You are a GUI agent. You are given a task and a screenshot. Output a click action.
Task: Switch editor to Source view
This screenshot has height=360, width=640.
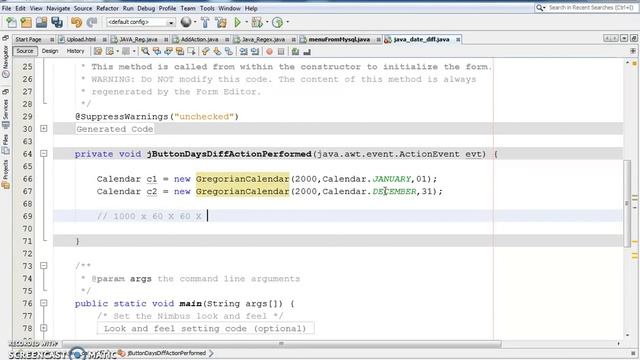tap(24, 51)
